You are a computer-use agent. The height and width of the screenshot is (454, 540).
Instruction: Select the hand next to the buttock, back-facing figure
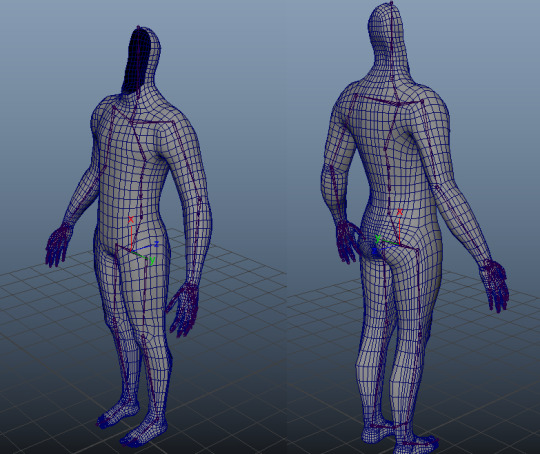[x=348, y=241]
